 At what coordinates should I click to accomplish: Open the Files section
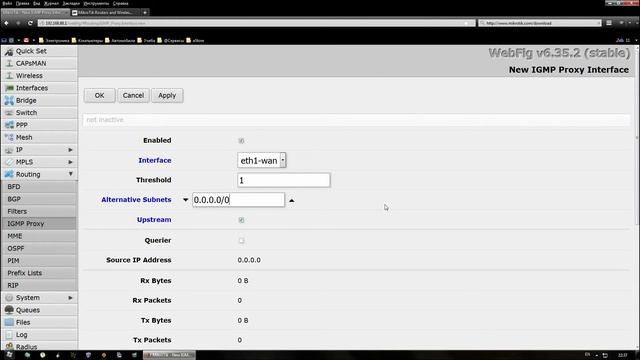pyautogui.click(x=39, y=322)
